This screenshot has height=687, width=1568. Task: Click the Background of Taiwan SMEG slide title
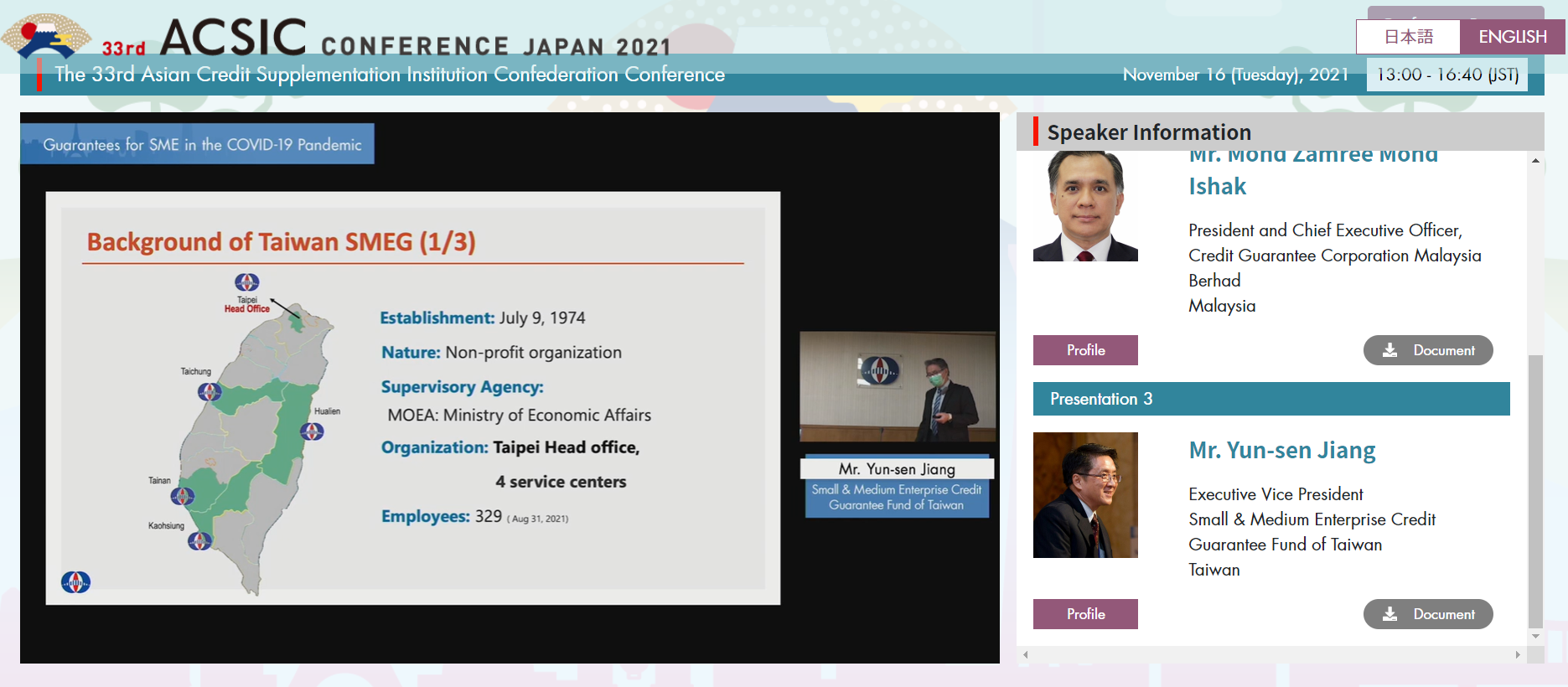coord(282,242)
